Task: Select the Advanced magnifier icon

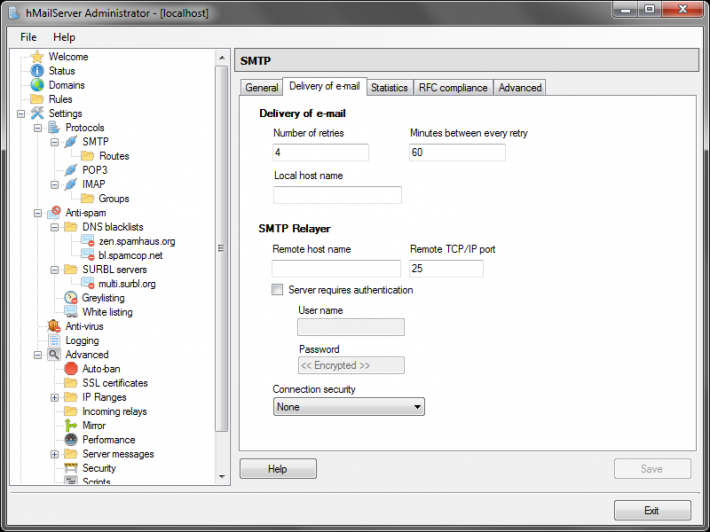Action: 54,355
